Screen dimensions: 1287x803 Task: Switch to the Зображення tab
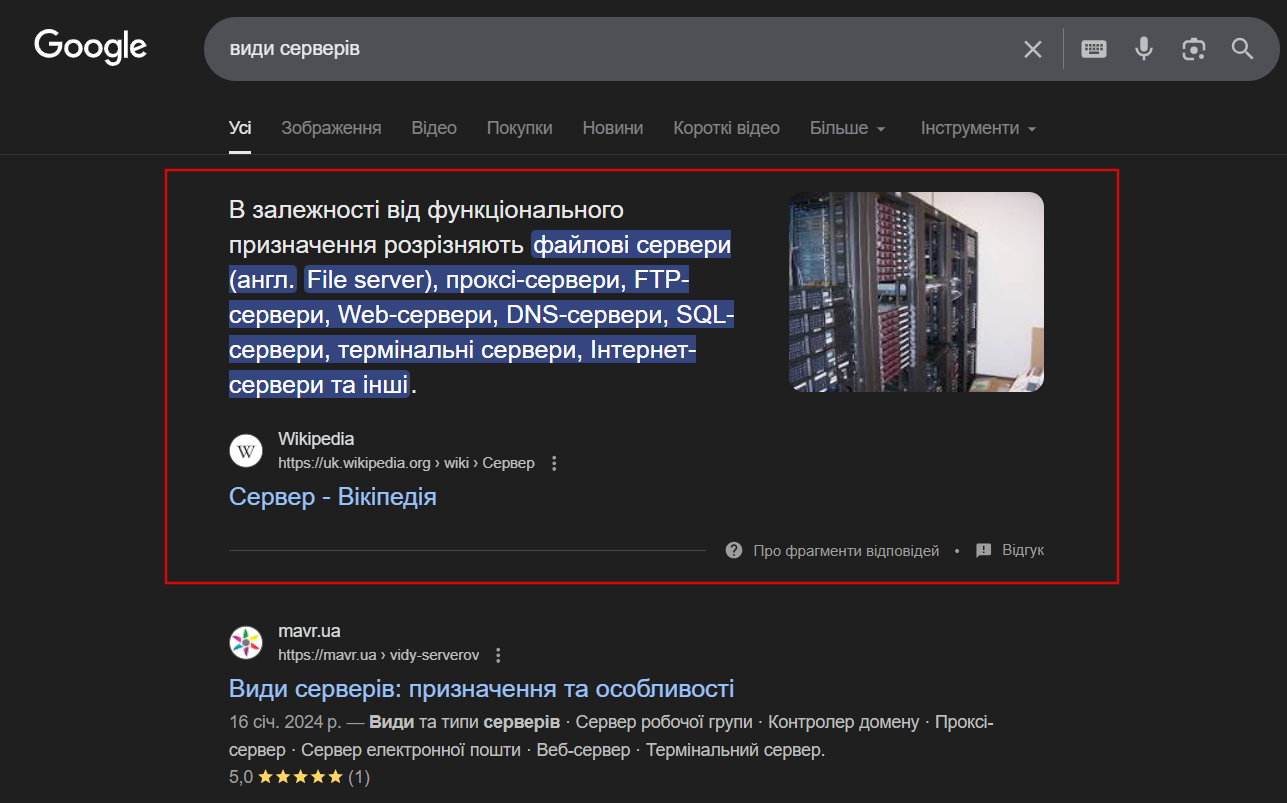[x=331, y=127]
